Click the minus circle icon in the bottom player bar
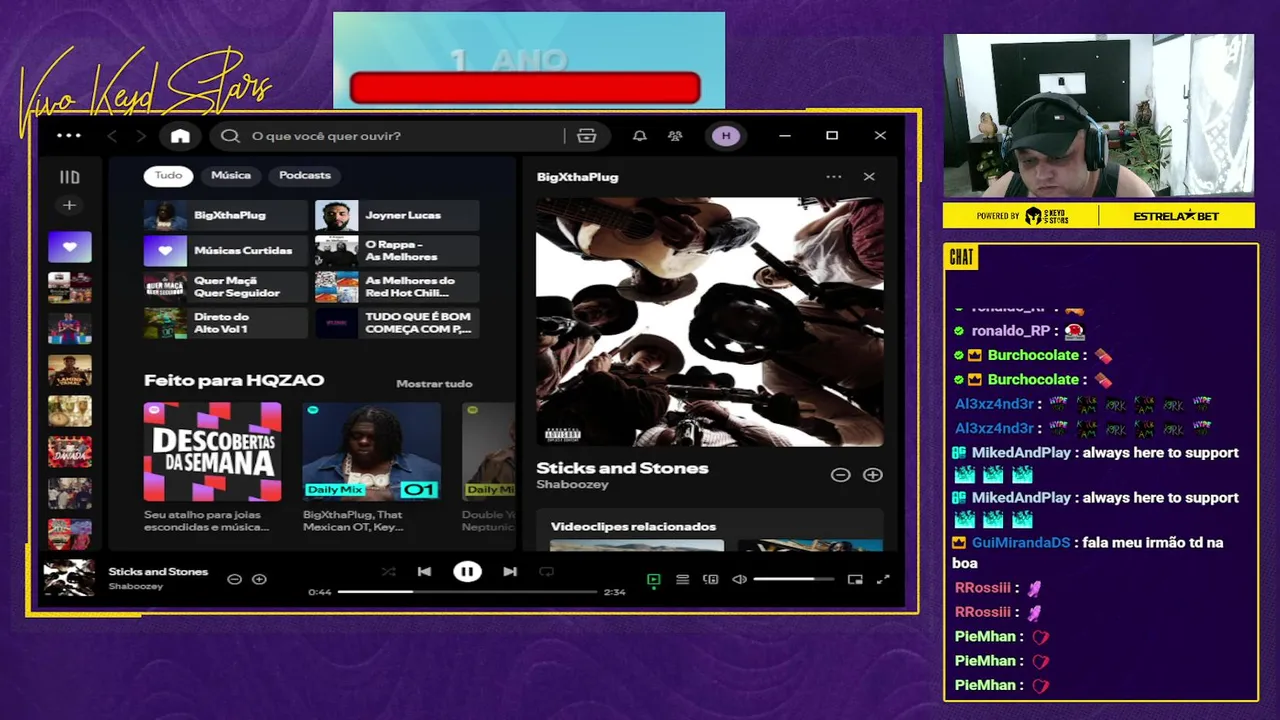Screen dimensions: 1280x720 234,579
